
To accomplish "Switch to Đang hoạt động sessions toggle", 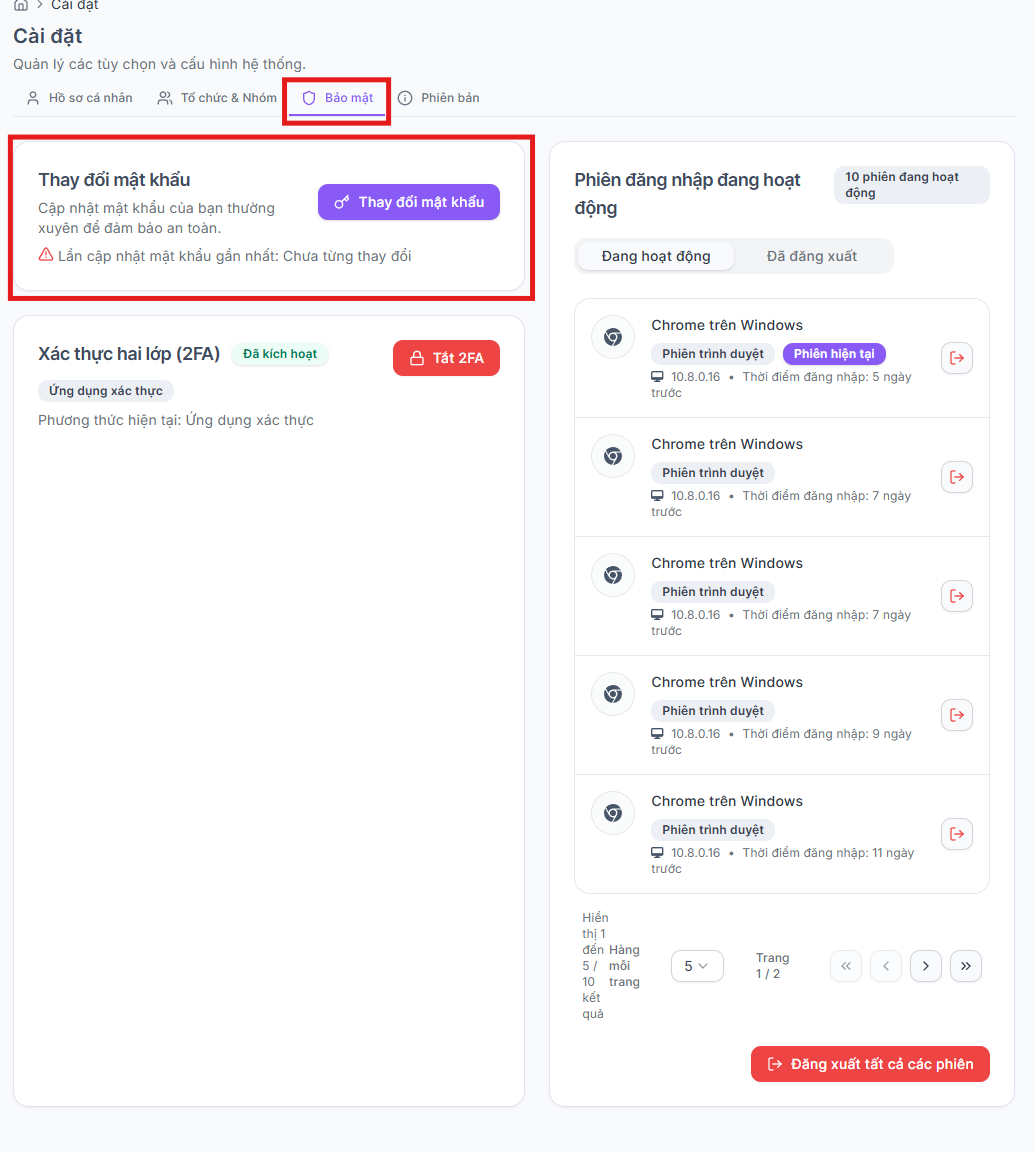I will 656,256.
